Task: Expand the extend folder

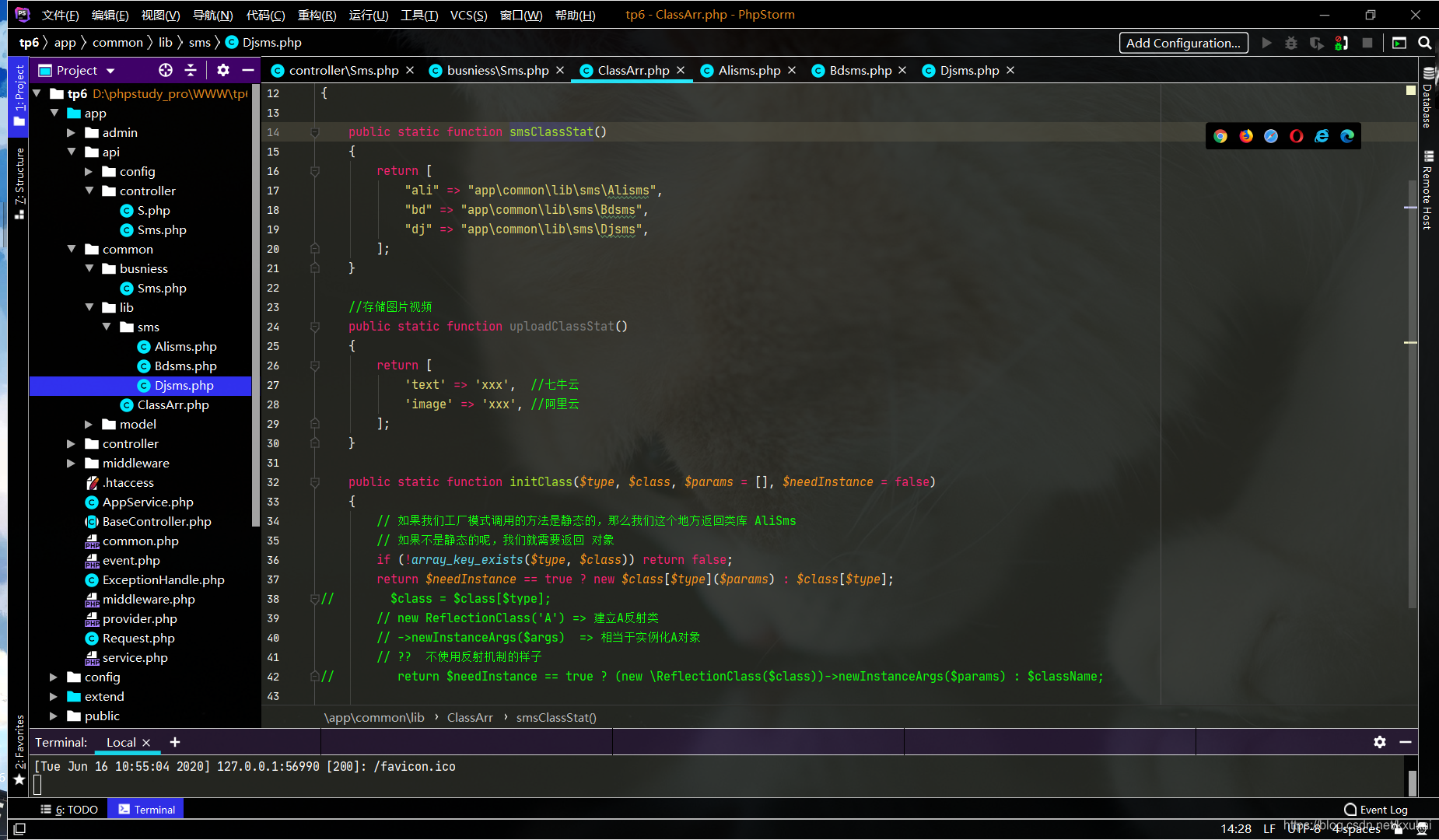Action: coord(54,696)
